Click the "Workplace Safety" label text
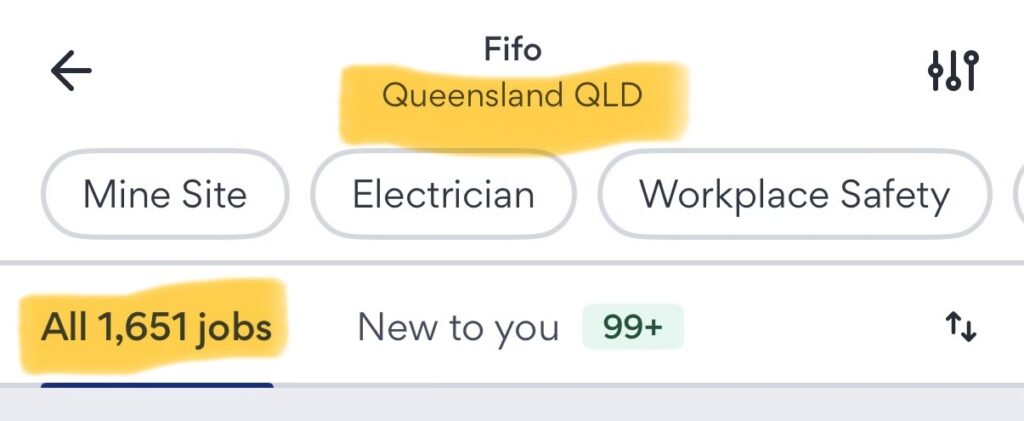The image size is (1024, 421). click(794, 194)
